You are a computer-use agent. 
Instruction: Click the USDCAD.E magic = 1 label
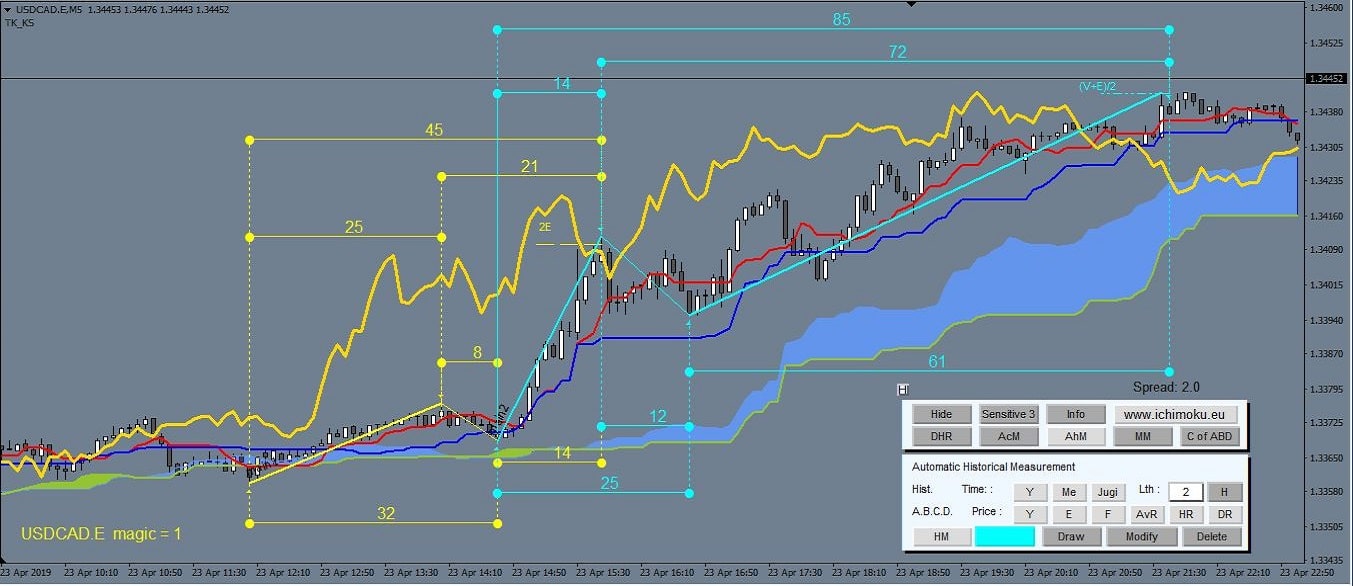pos(101,535)
